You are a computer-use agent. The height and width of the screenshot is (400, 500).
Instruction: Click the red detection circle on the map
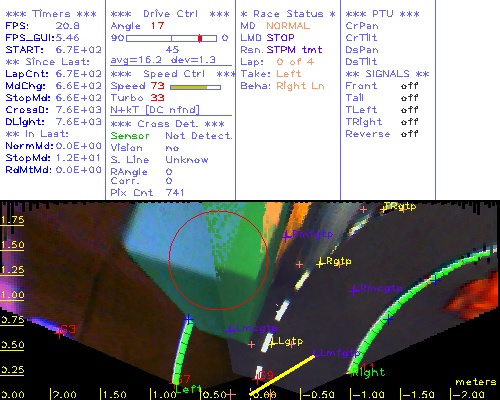click(x=218, y=260)
